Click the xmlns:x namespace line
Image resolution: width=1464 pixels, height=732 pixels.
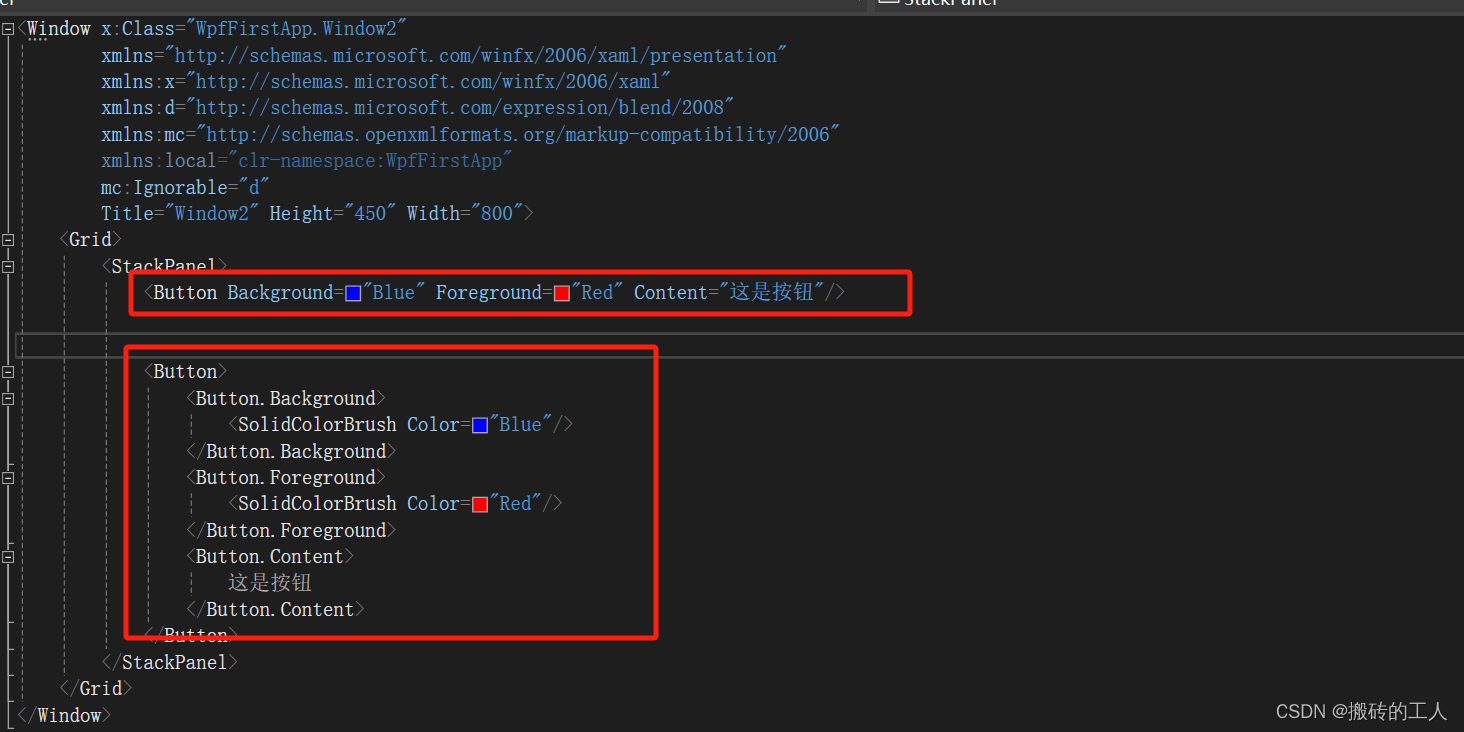pos(386,82)
